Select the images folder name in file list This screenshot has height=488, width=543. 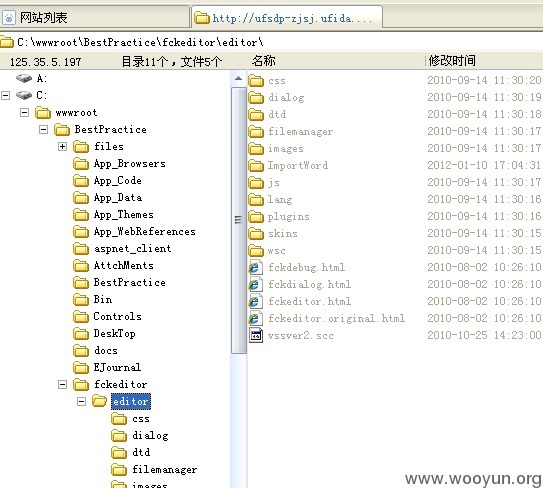click(286, 149)
